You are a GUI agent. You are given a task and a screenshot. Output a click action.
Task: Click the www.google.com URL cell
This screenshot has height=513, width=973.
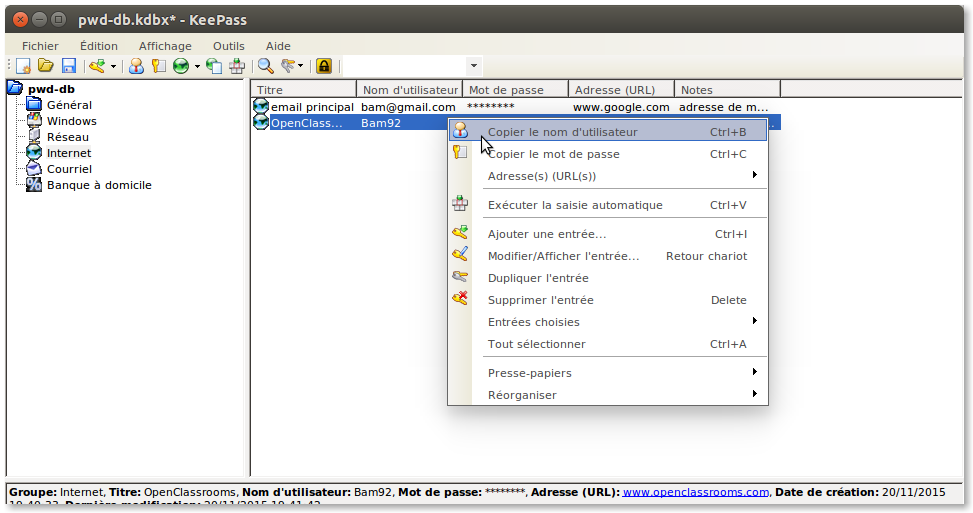(x=621, y=107)
